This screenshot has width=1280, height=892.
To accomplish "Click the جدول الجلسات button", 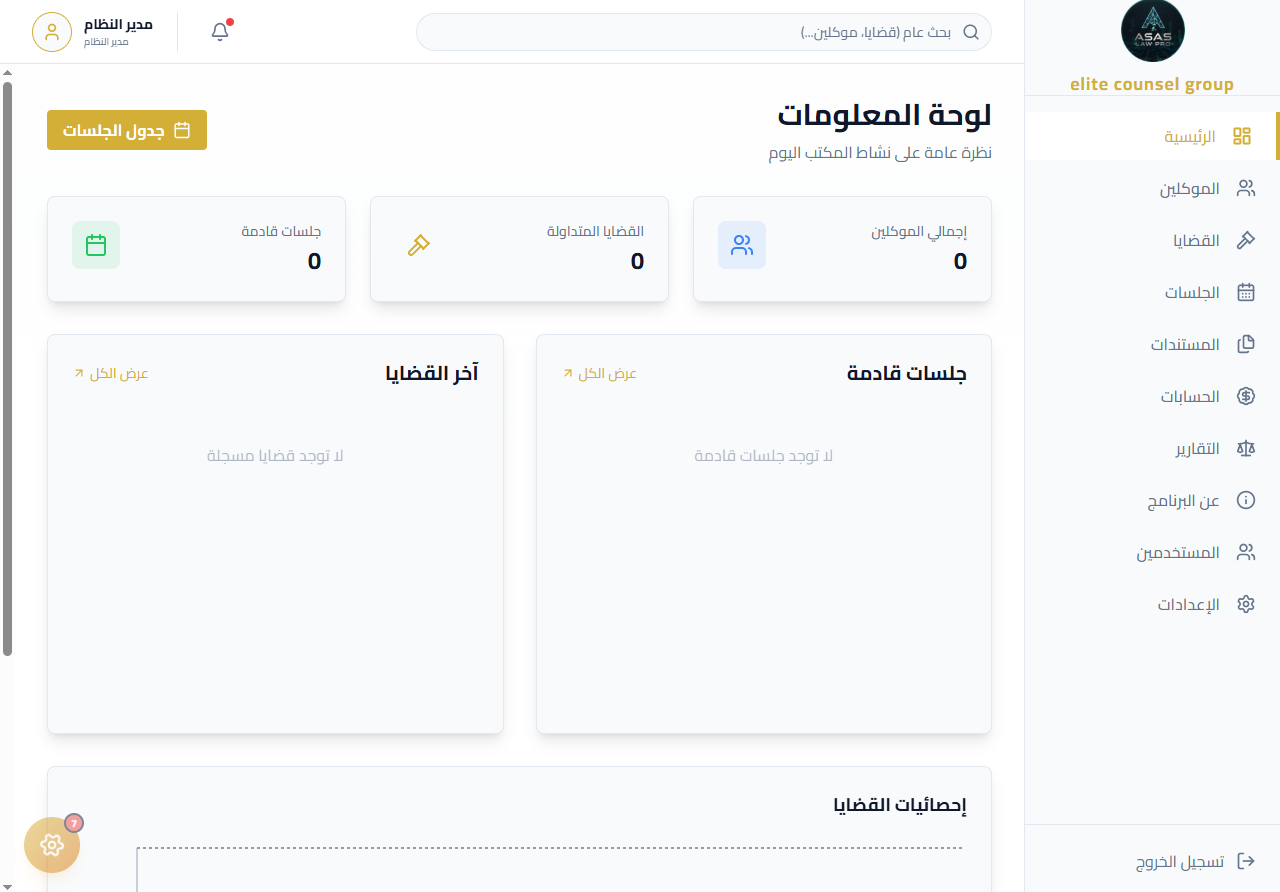I will tap(127, 130).
